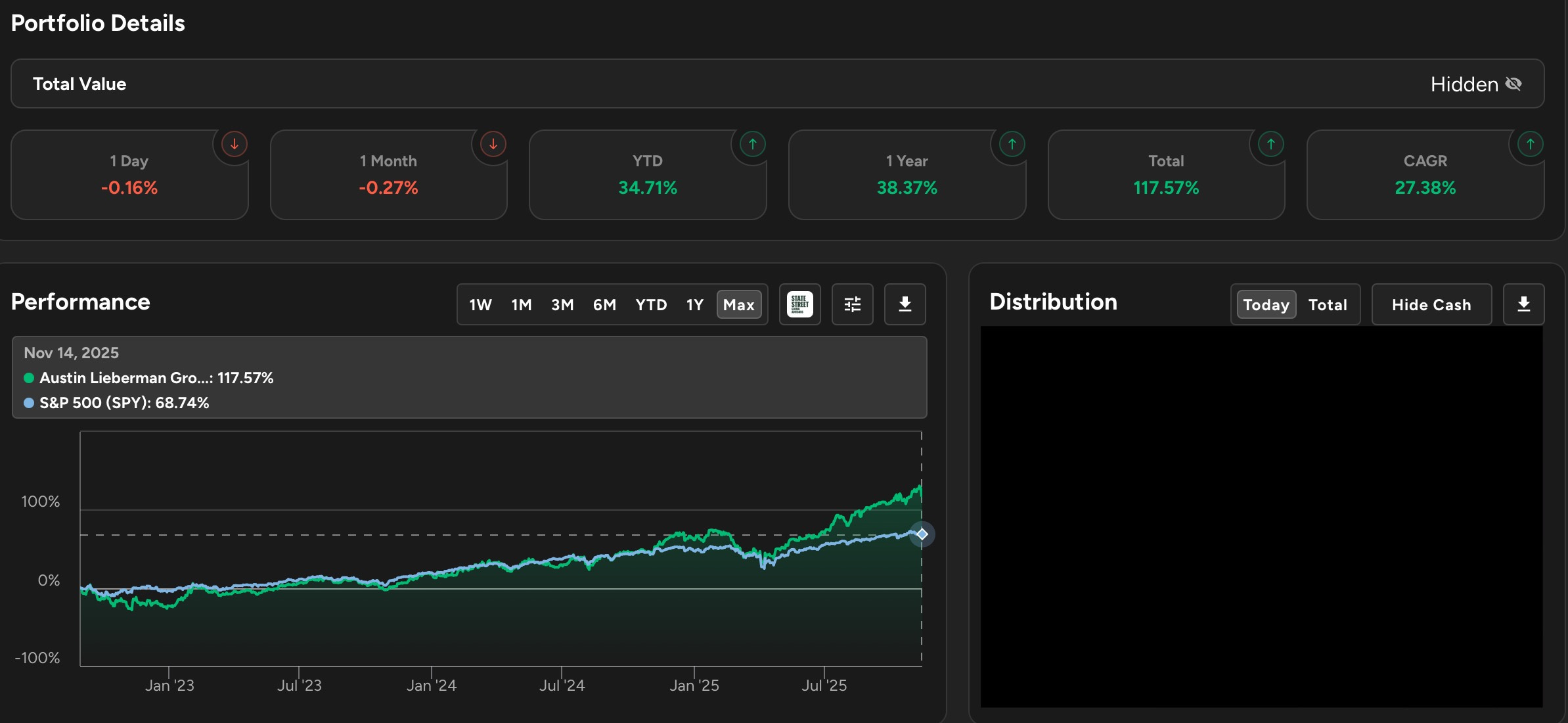Click the Total 117.57% return card

tap(1165, 175)
